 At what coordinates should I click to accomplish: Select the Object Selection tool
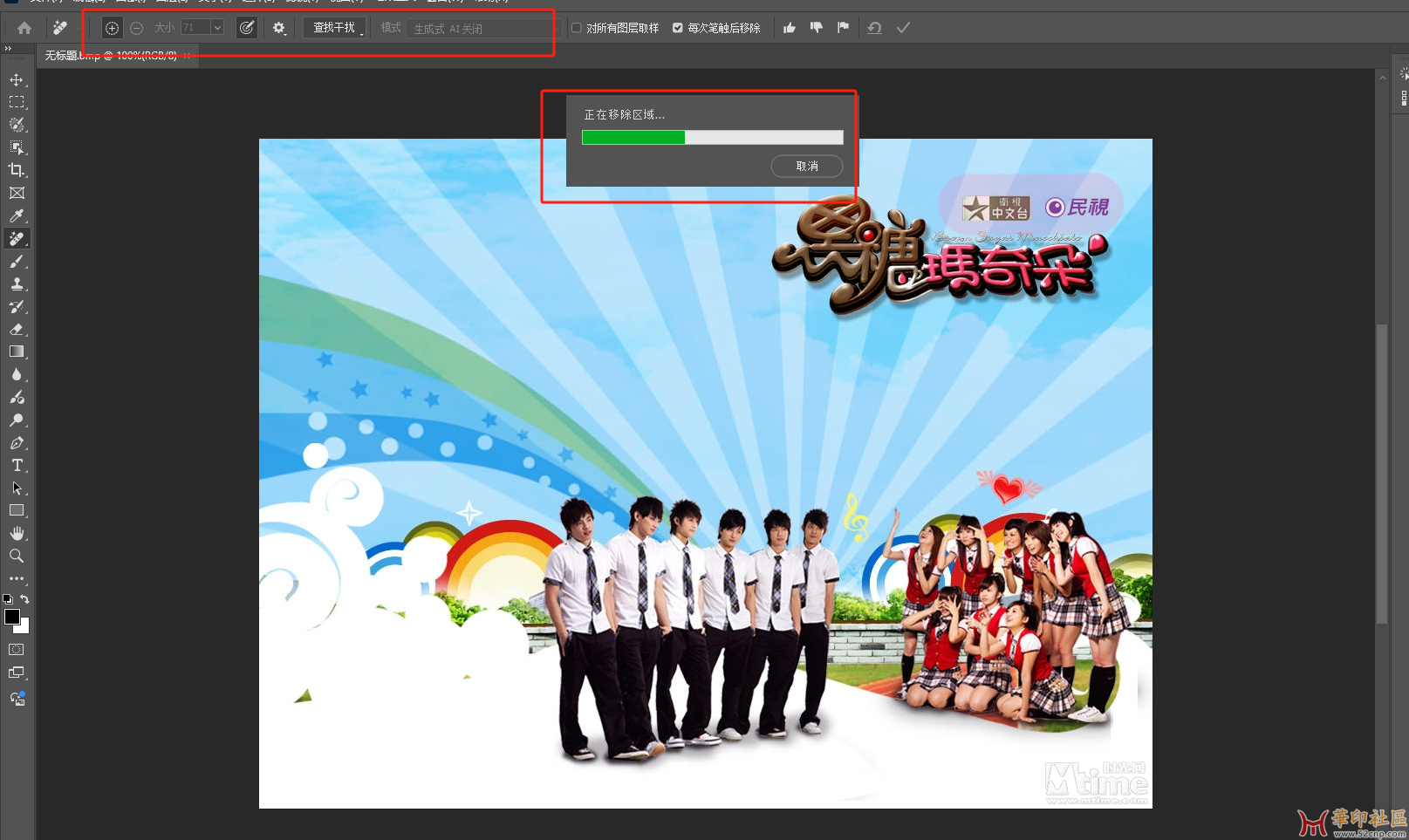tap(17, 147)
